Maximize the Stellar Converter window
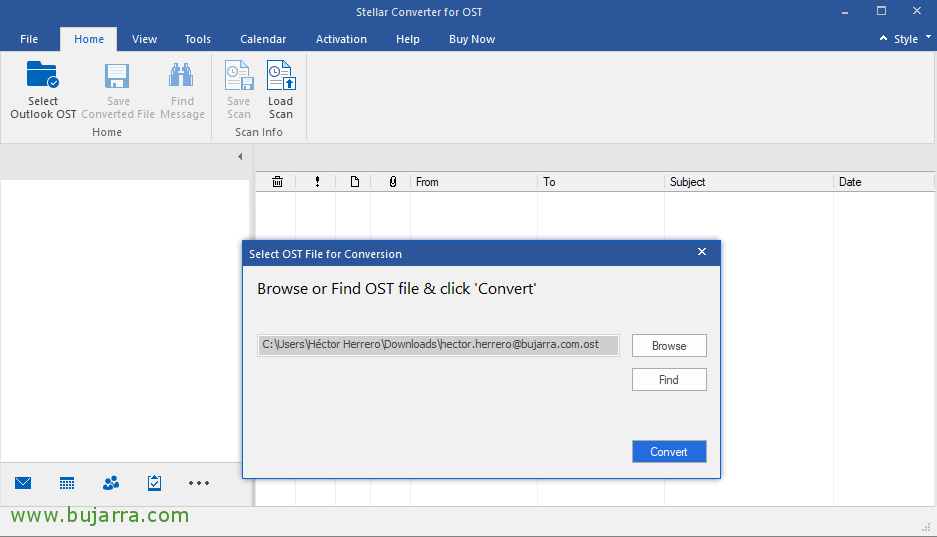This screenshot has width=937, height=537. [x=881, y=11]
